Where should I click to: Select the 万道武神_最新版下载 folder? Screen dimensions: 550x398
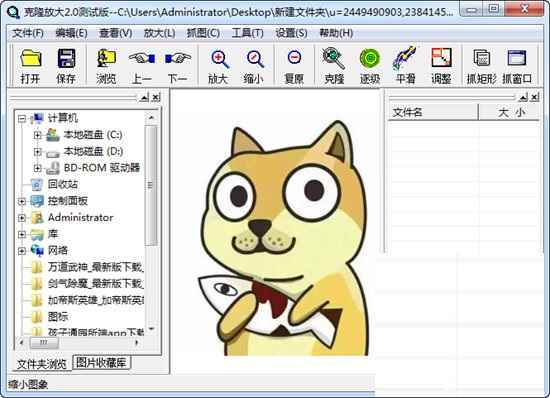click(x=95, y=267)
